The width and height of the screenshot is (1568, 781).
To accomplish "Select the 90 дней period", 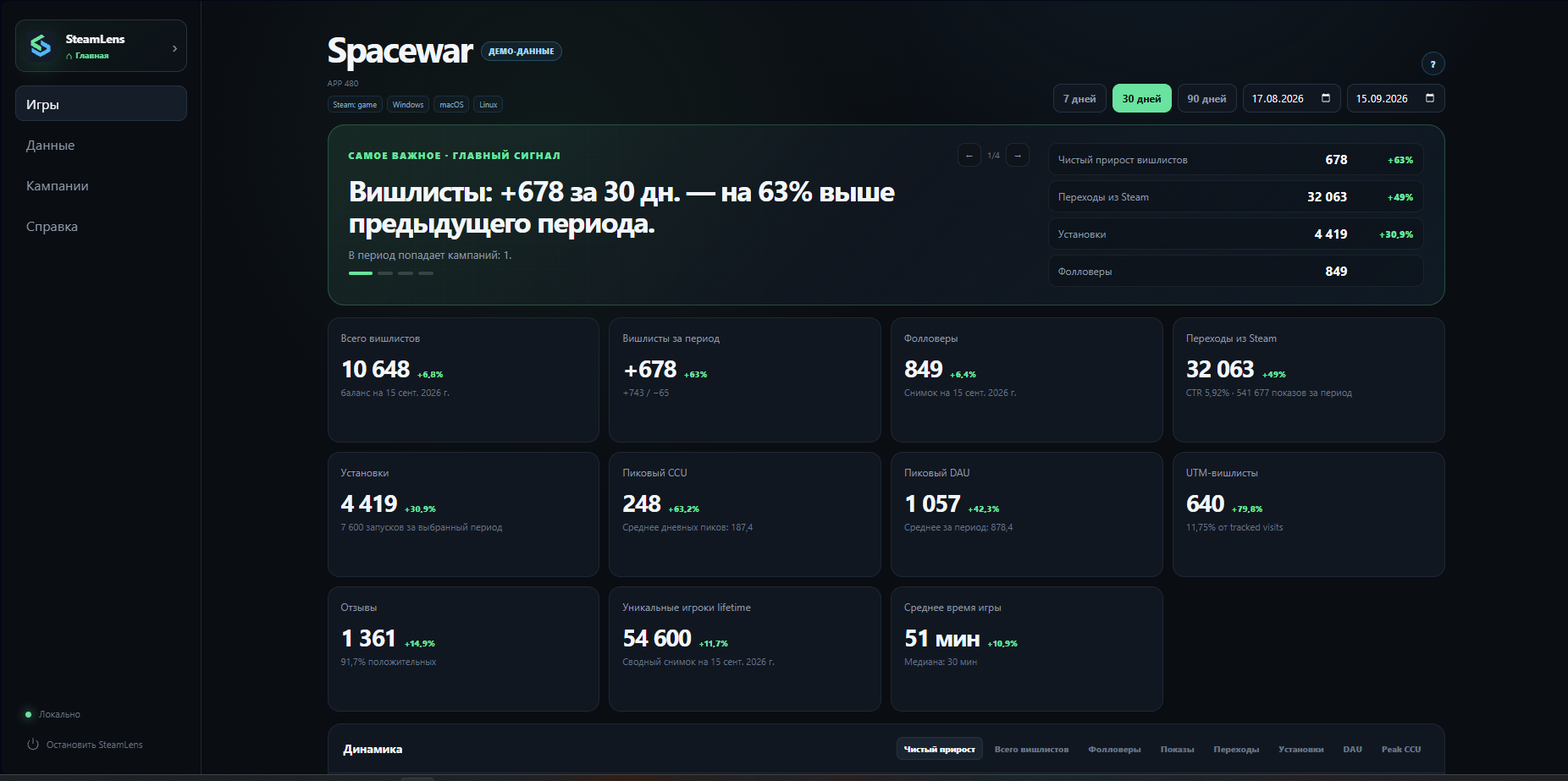I will pyautogui.click(x=1206, y=98).
